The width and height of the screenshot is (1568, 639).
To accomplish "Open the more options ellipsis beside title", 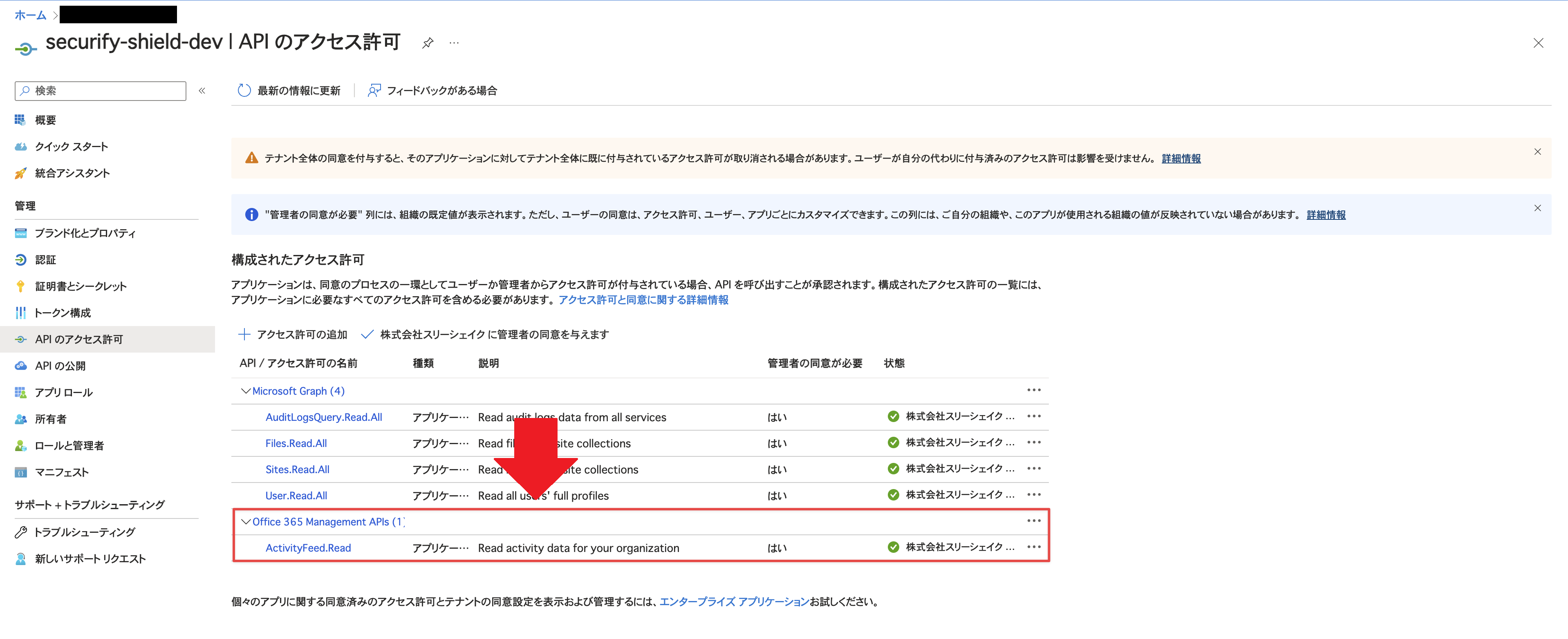I will (x=454, y=42).
